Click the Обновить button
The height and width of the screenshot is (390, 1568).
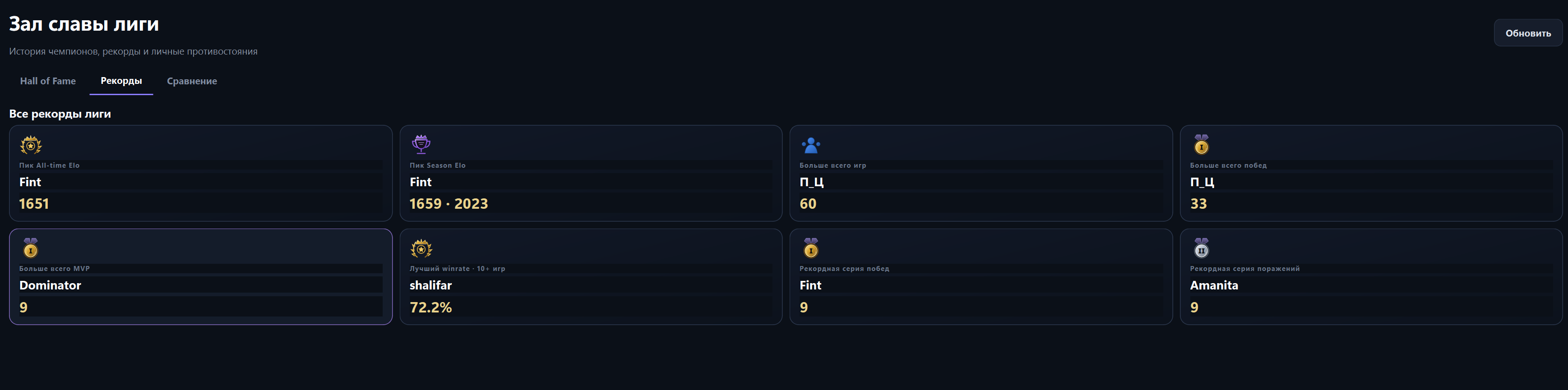(1528, 33)
